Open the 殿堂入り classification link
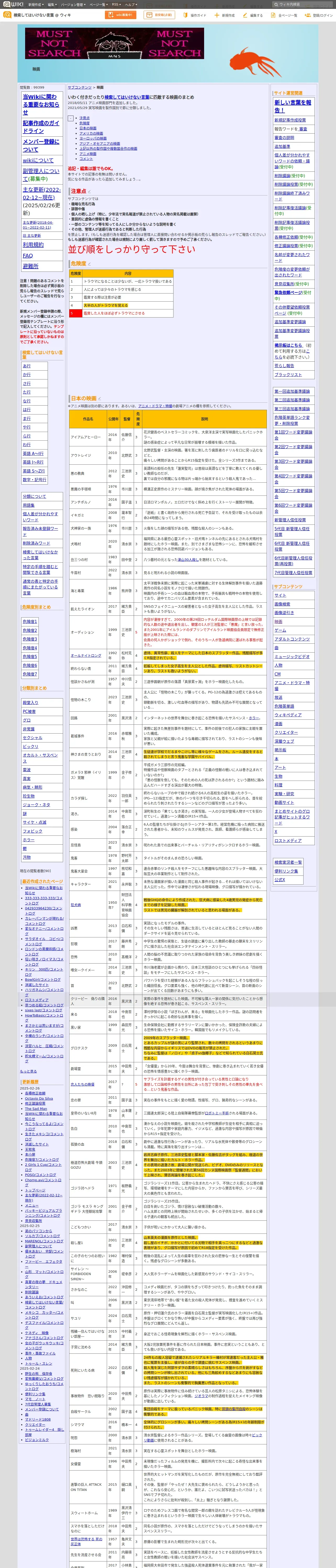This screenshot has width=336, height=1568. click(x=31, y=702)
